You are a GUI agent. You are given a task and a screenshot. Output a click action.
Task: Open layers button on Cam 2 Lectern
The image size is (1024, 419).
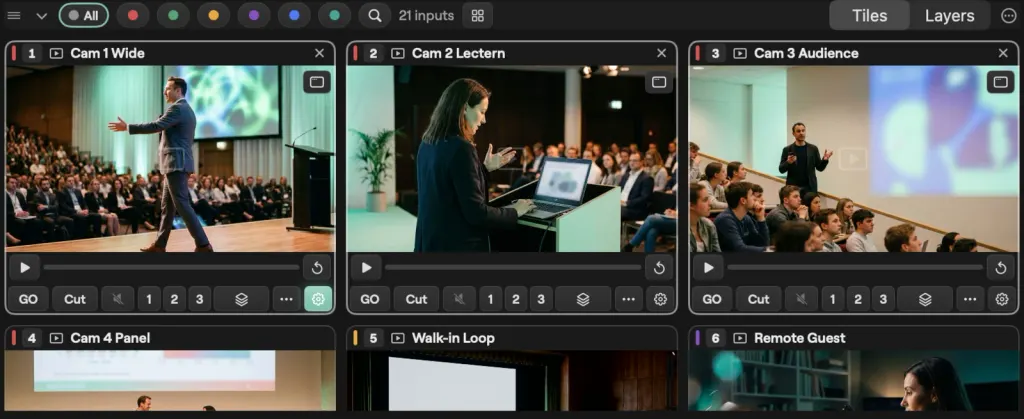pos(583,299)
